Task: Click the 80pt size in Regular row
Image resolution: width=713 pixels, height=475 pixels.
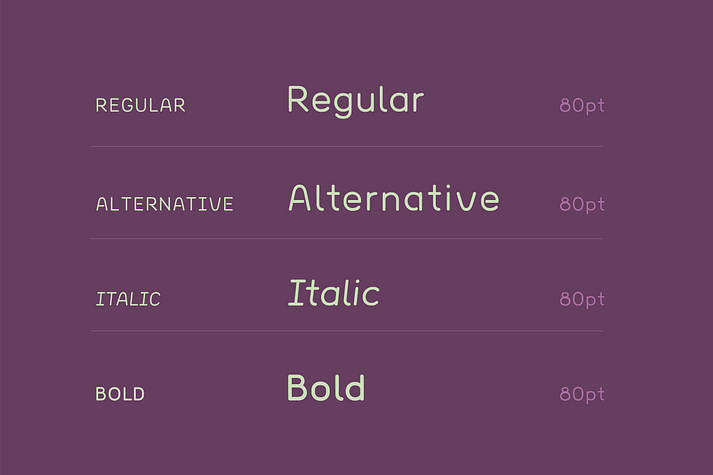Action: pyautogui.click(x=582, y=106)
